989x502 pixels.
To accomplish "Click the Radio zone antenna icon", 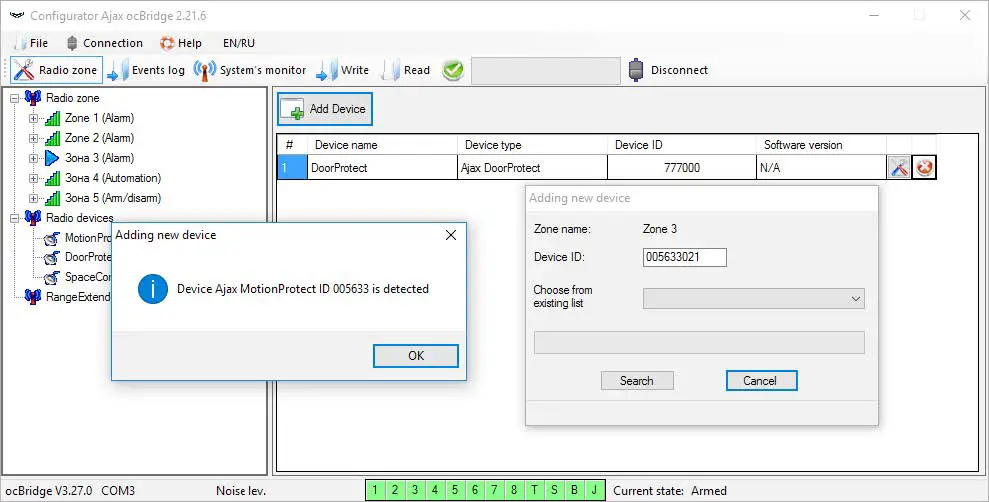I will pos(33,98).
